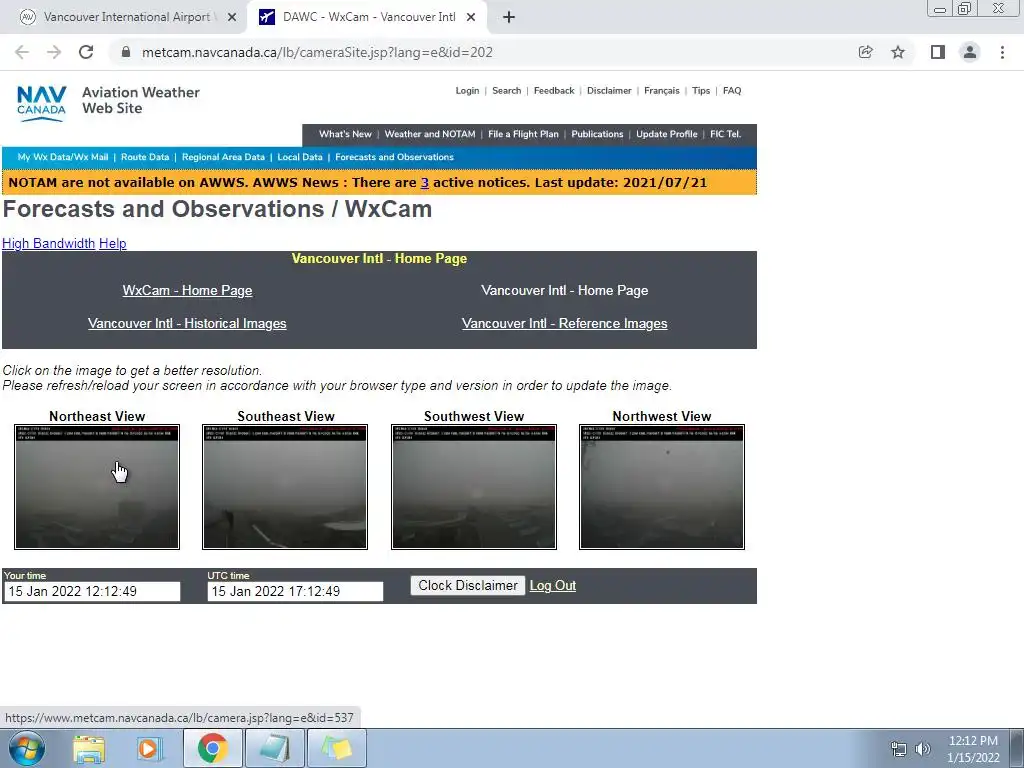Open the browser side panel icon
Screen dimensions: 1024x768
(938, 52)
